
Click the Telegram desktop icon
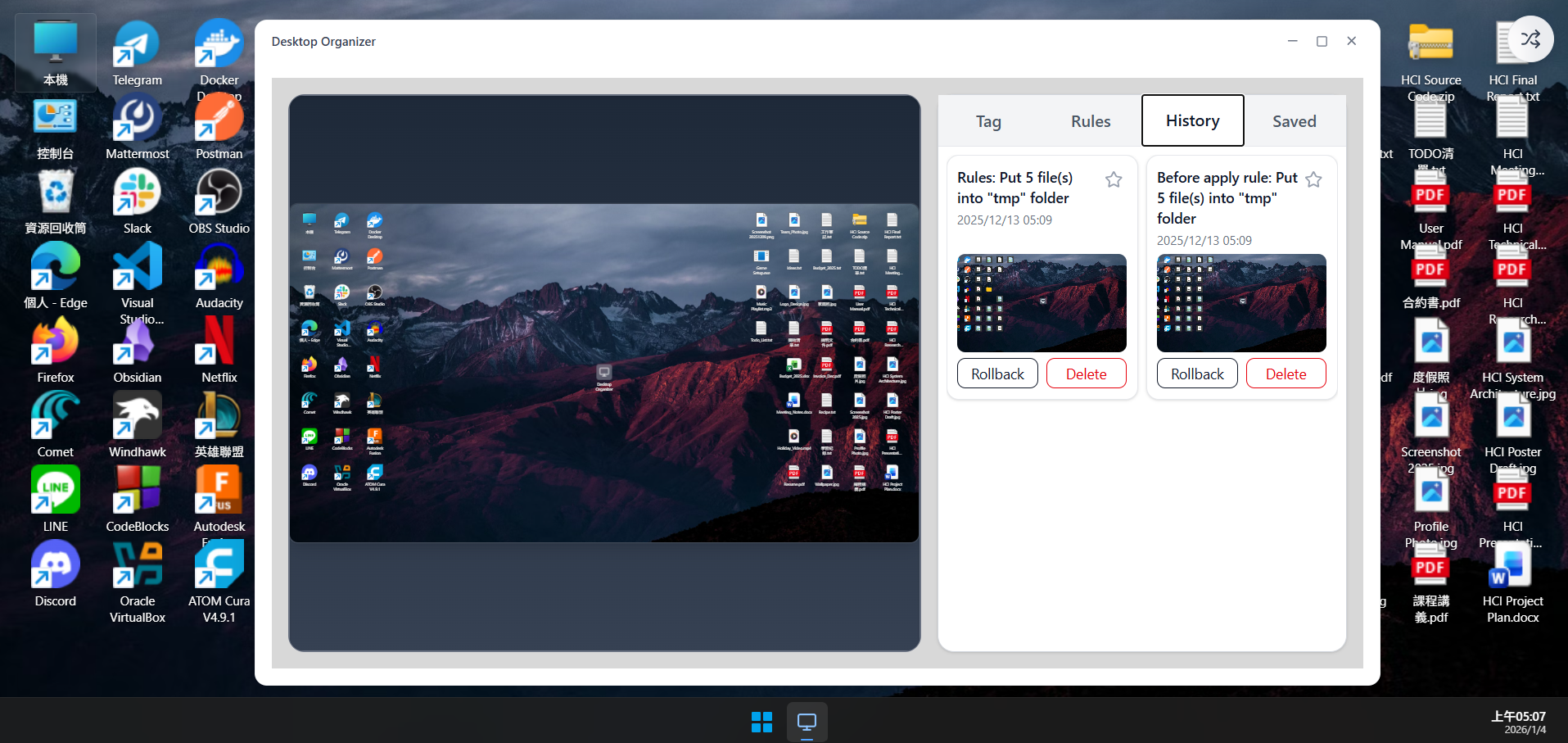(x=137, y=51)
